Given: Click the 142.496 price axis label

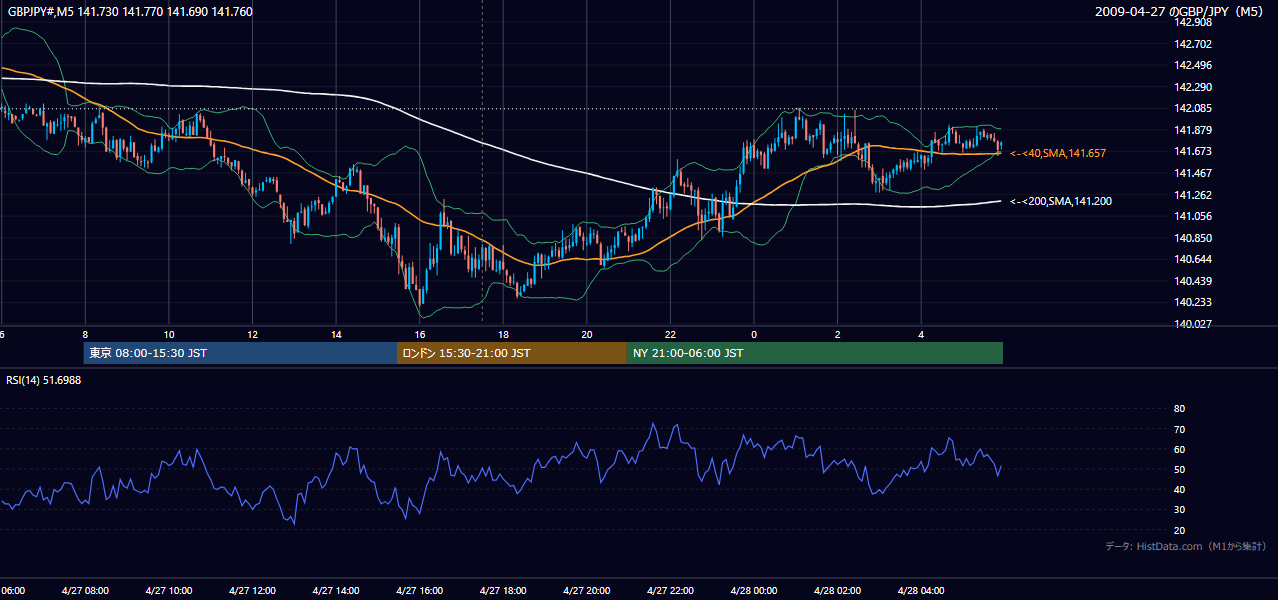Looking at the screenshot, I should (x=1192, y=65).
